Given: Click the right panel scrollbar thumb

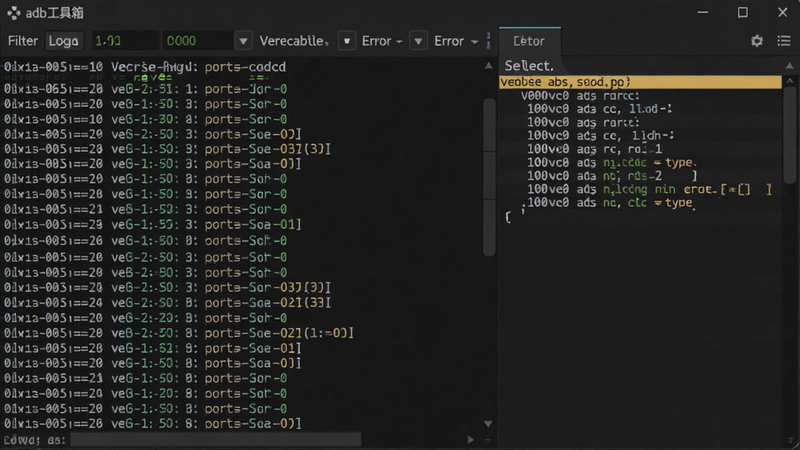Looking at the screenshot, I should tap(790, 134).
